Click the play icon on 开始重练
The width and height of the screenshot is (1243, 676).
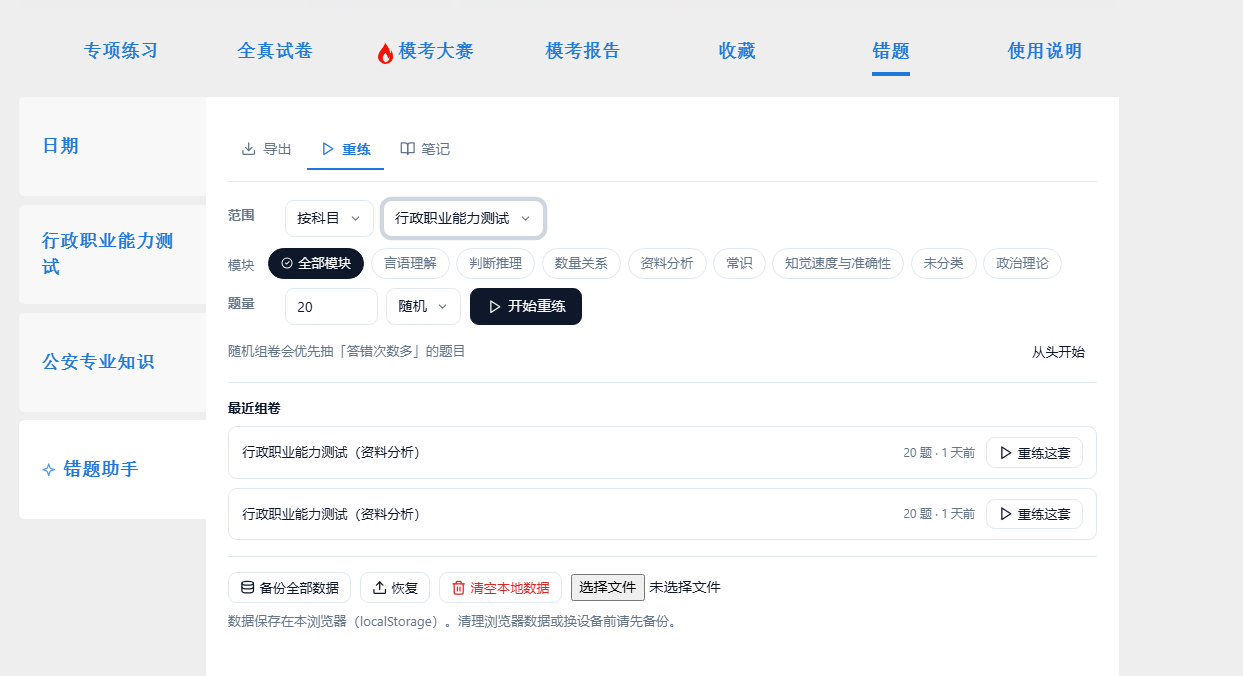(x=494, y=307)
